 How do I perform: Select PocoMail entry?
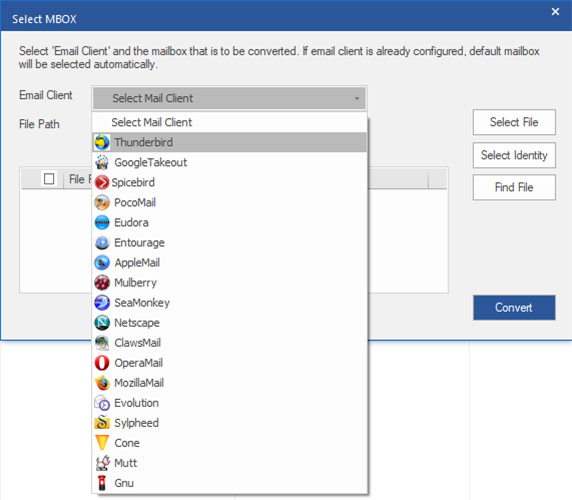229,202
